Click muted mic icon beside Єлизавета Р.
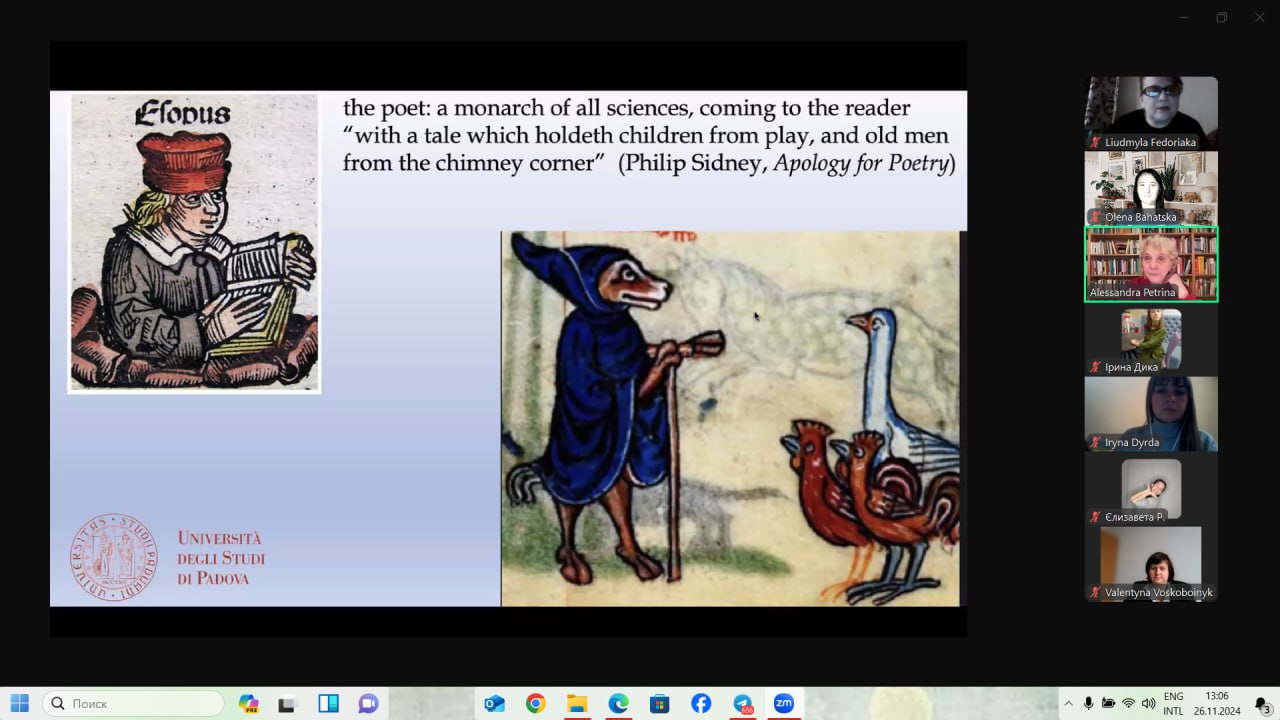This screenshot has width=1280, height=720. pyautogui.click(x=1096, y=517)
